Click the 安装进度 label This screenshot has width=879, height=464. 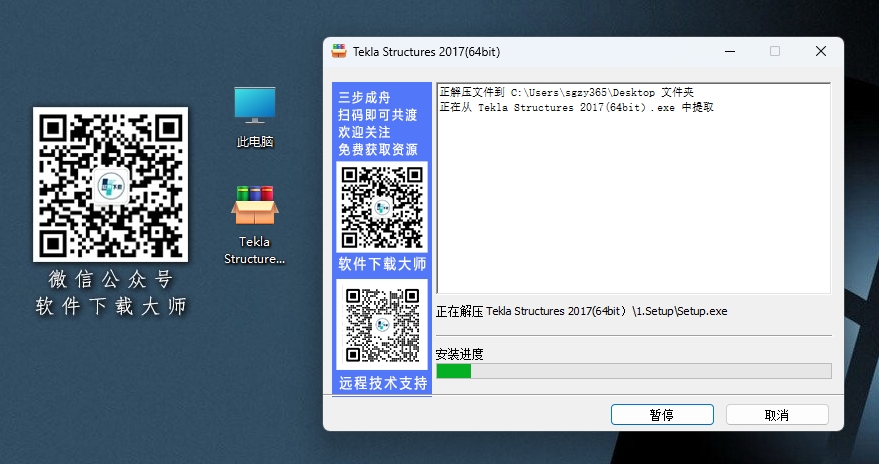pos(459,354)
